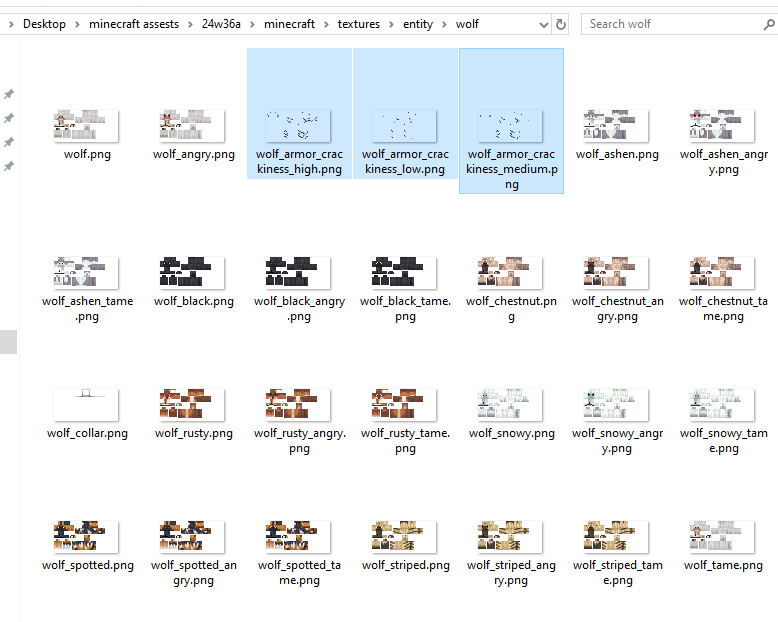Select wolf_tame.png image icon

[x=722, y=537]
